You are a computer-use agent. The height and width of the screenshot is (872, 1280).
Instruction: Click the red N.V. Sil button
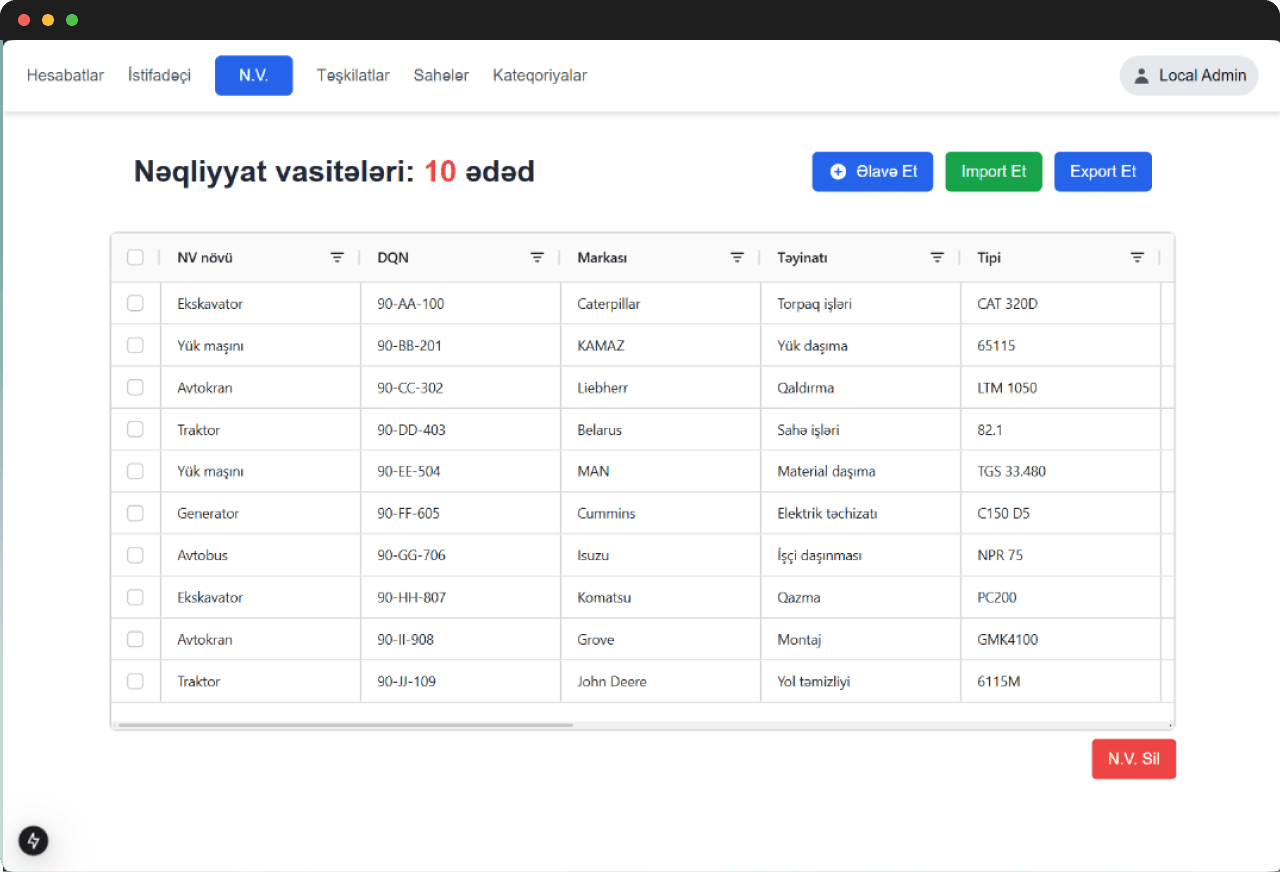[1134, 759]
